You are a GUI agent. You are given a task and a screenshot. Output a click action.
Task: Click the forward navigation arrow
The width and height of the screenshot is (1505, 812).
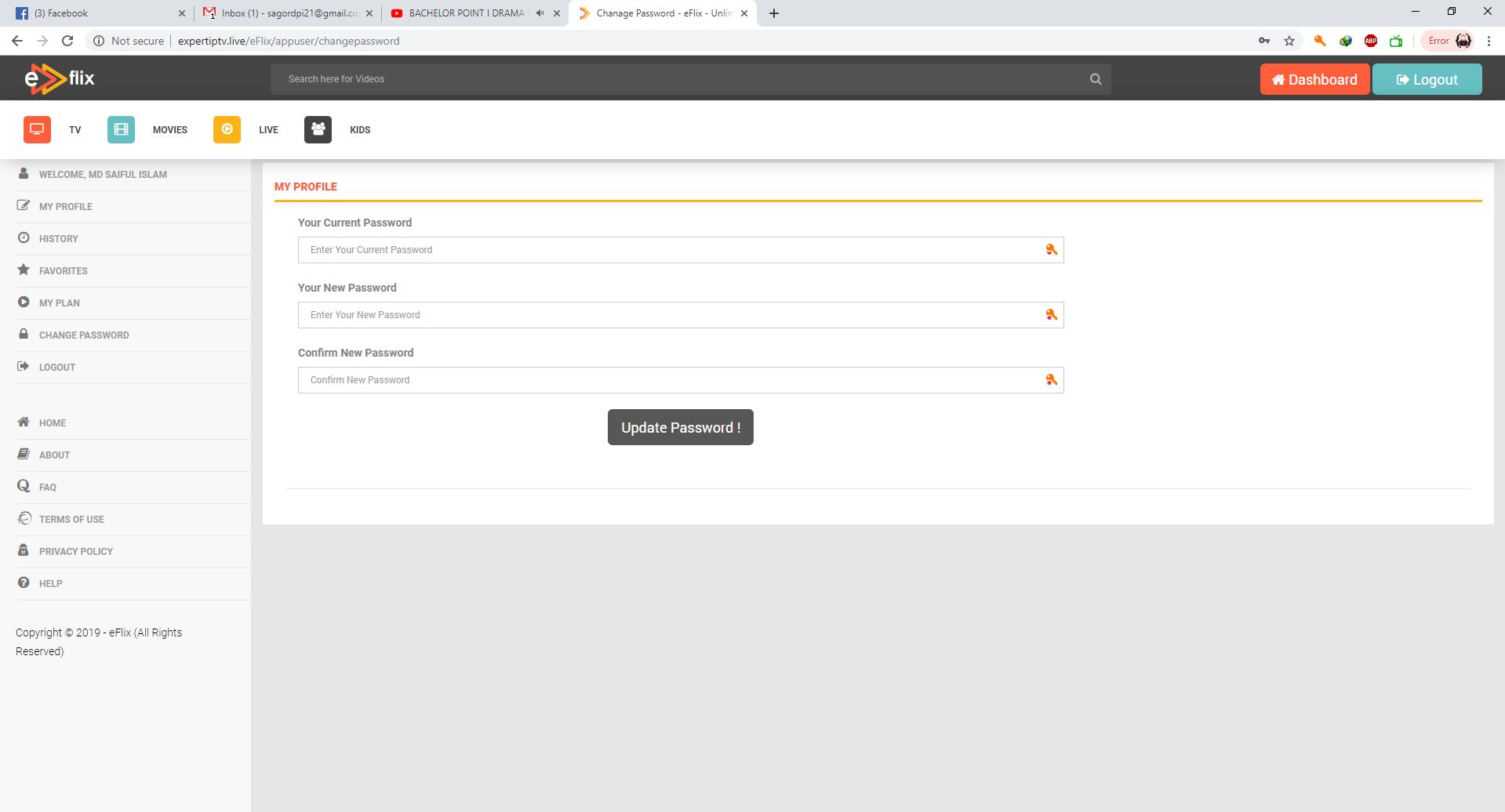[42, 41]
